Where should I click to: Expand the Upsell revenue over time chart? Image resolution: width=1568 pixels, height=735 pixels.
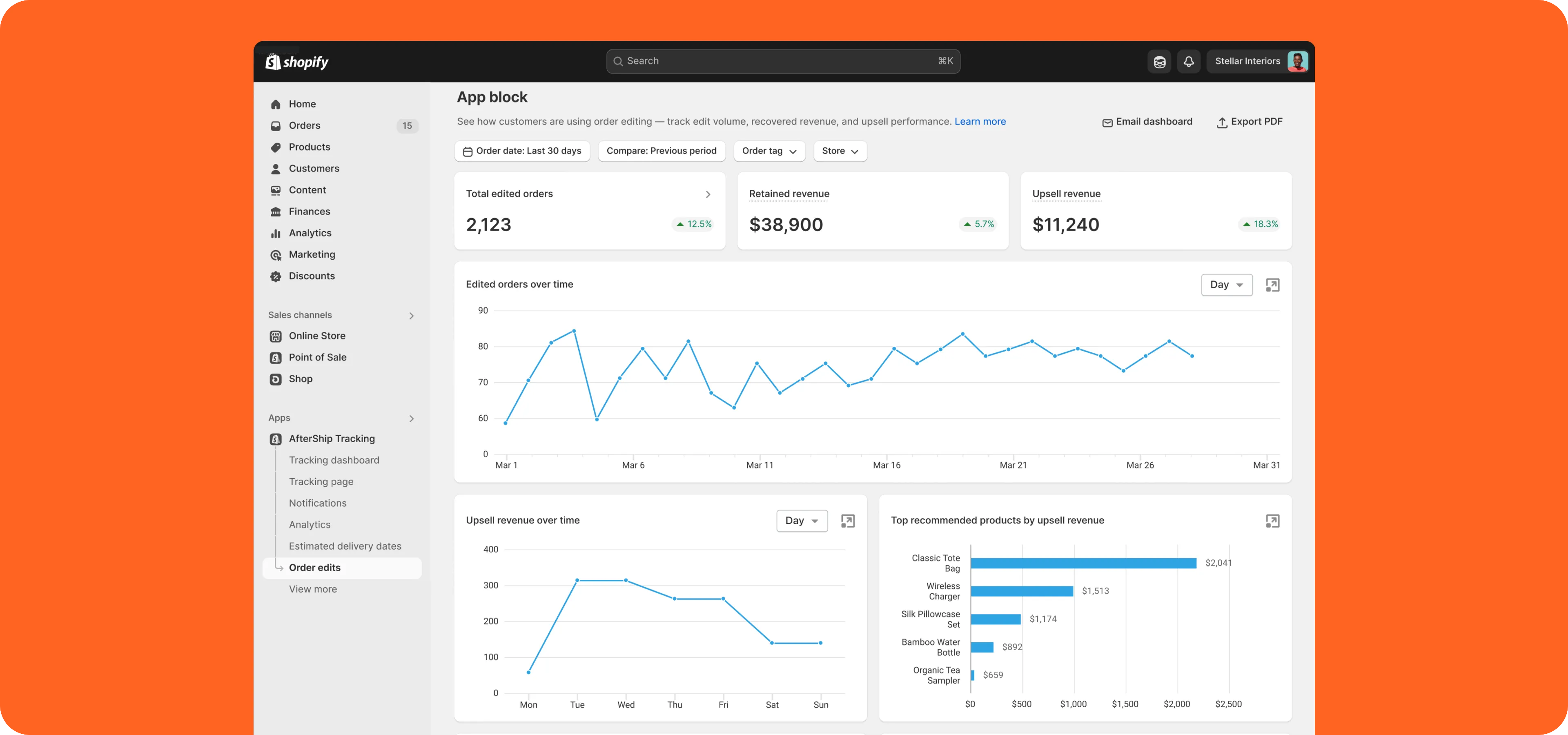[847, 521]
